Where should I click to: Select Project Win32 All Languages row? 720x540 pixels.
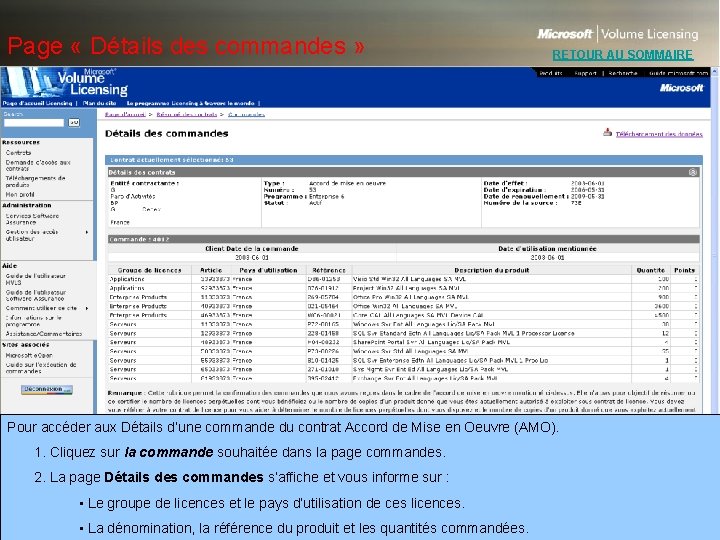pos(404,288)
